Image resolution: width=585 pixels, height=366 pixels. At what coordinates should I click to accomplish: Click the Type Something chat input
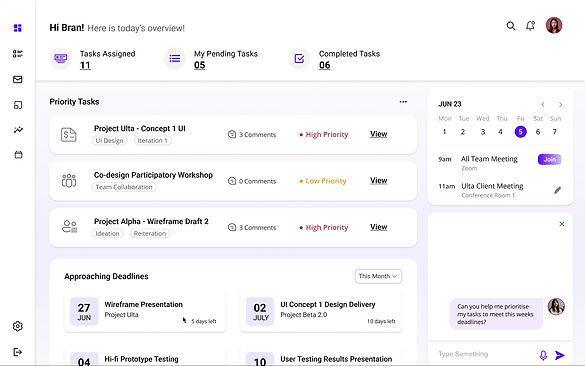[x=485, y=354]
